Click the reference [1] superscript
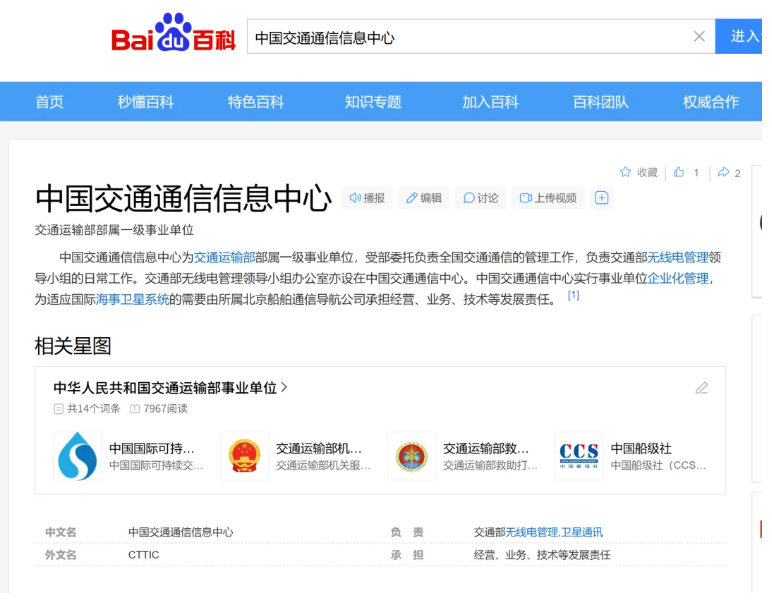The height and width of the screenshot is (609, 772). (x=573, y=295)
